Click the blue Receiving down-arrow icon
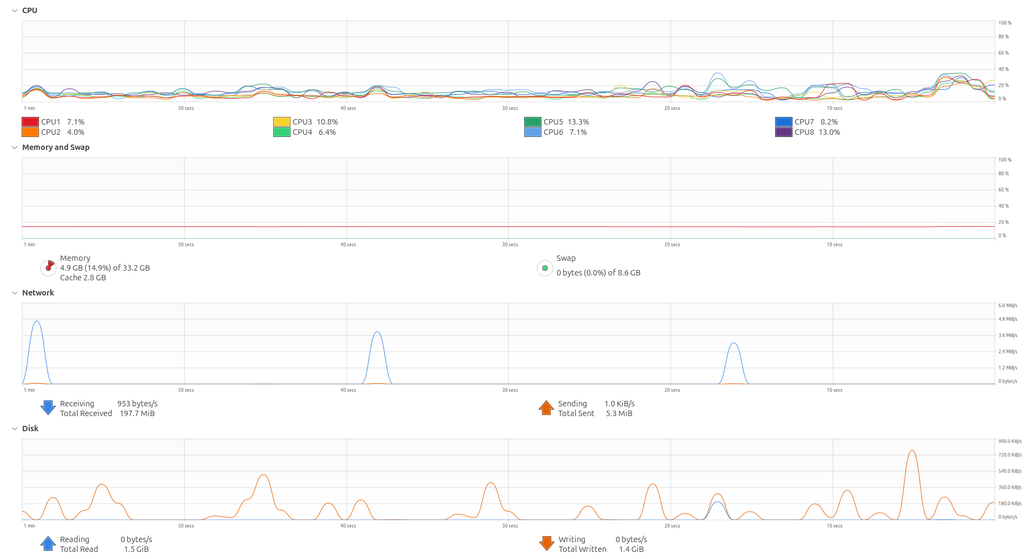1024x559 pixels. 48,407
